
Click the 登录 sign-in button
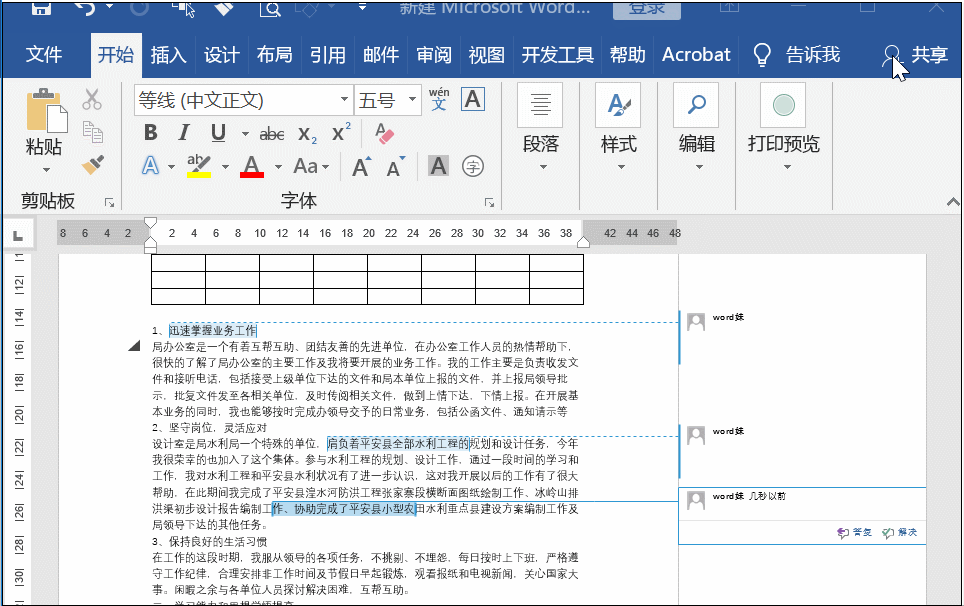[x=647, y=9]
